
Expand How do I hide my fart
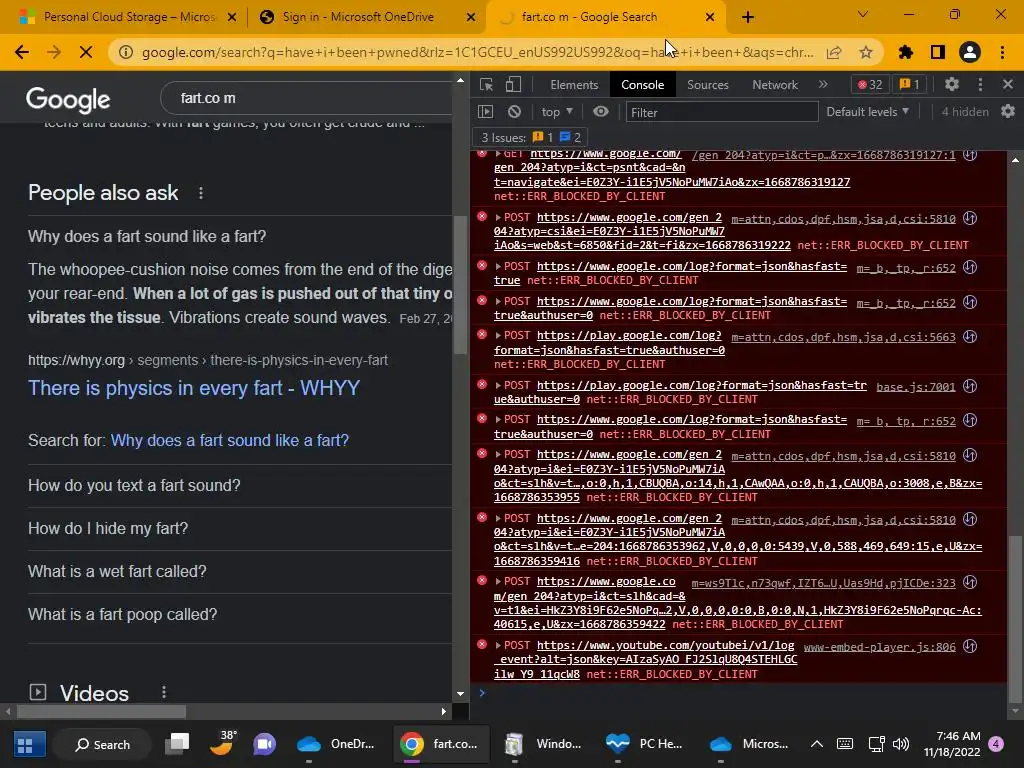(240, 528)
